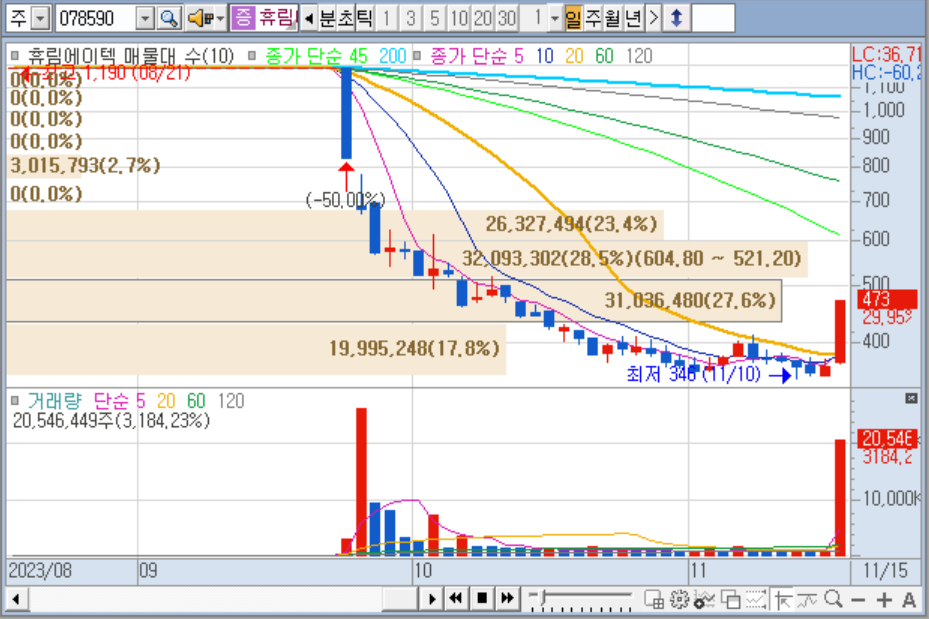Click interval button 10

click(459, 18)
